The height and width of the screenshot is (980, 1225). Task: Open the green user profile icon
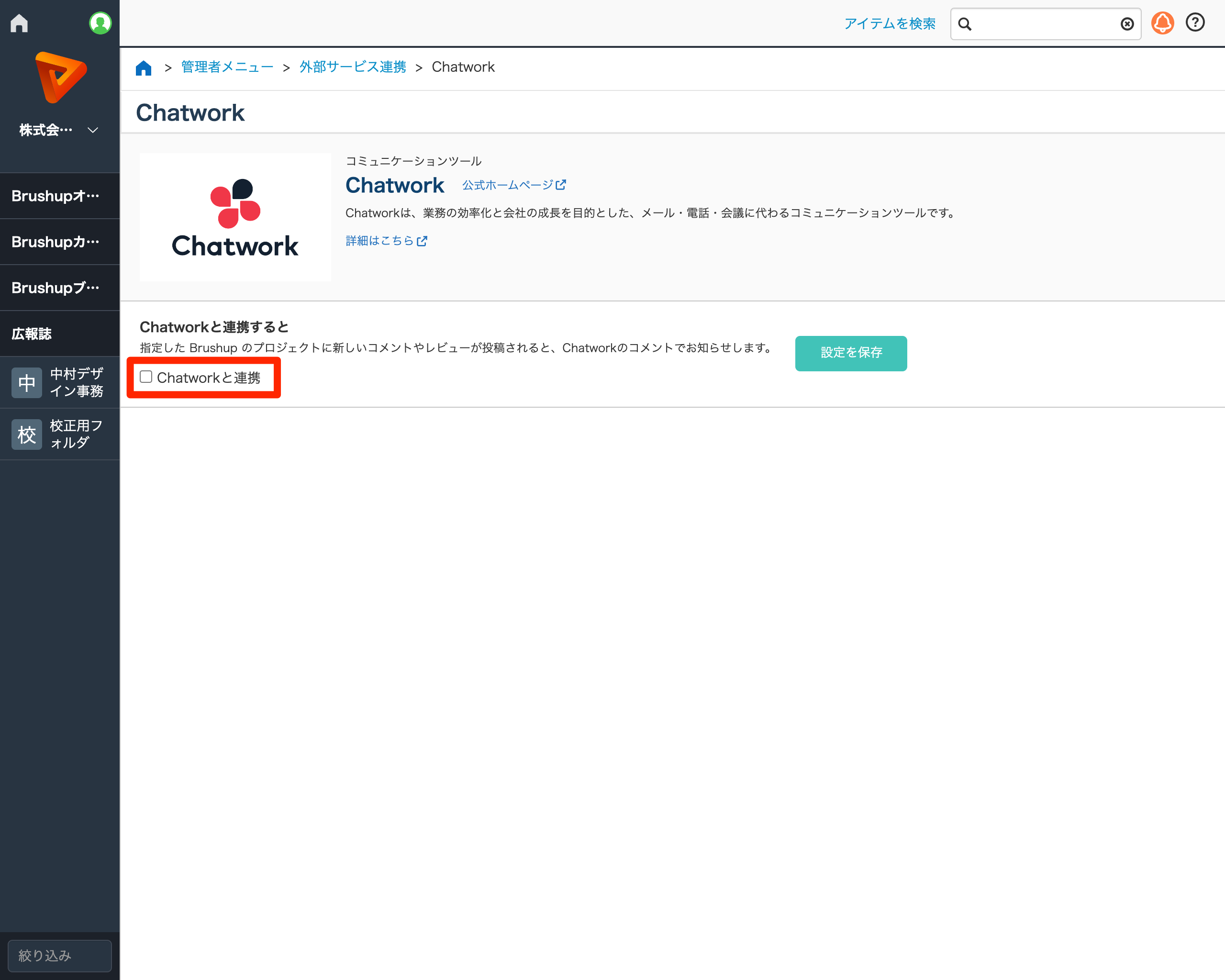pos(100,23)
